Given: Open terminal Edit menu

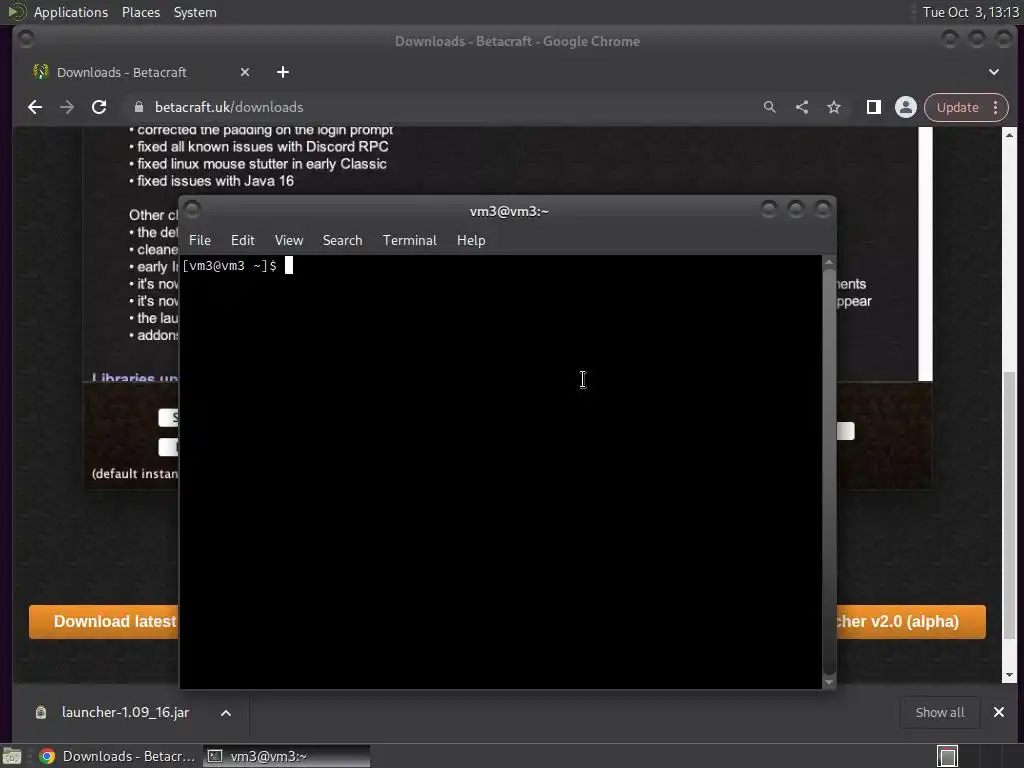Looking at the screenshot, I should tap(242, 240).
